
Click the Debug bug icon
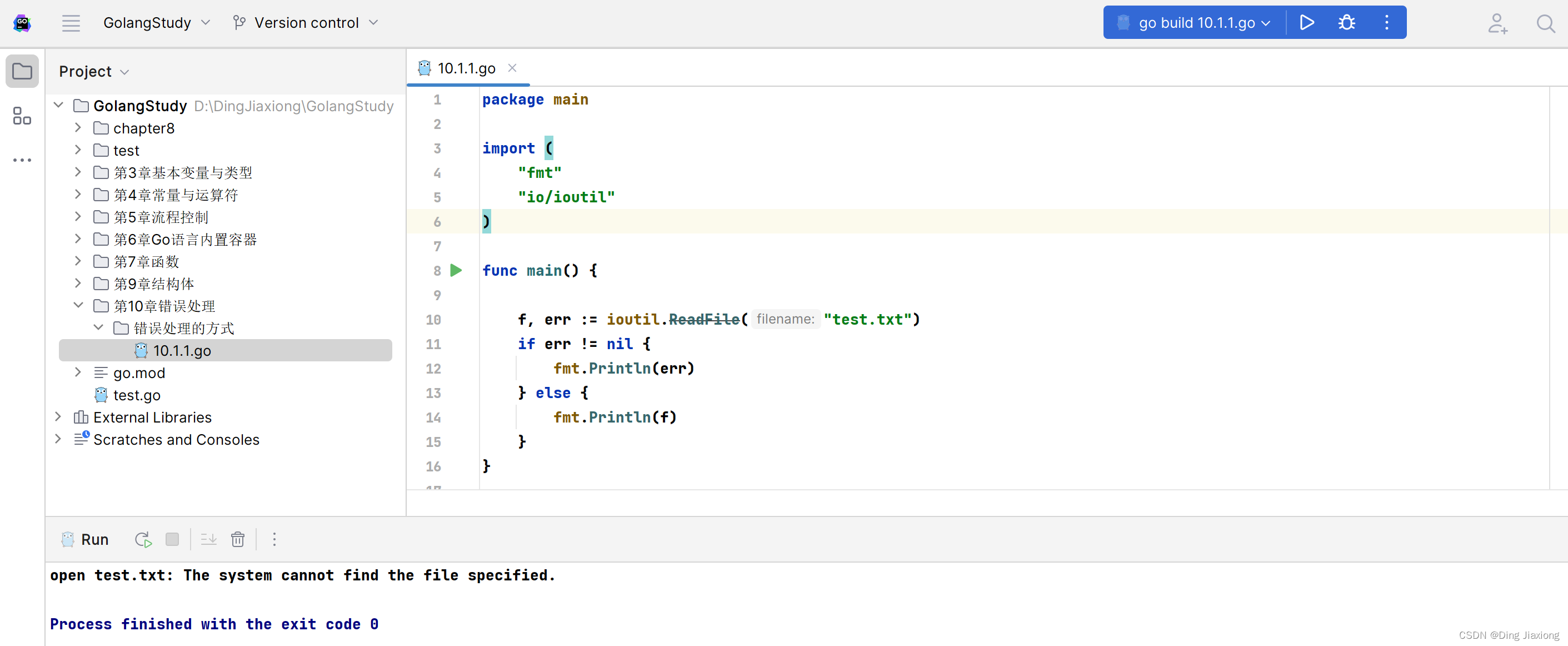[1346, 23]
